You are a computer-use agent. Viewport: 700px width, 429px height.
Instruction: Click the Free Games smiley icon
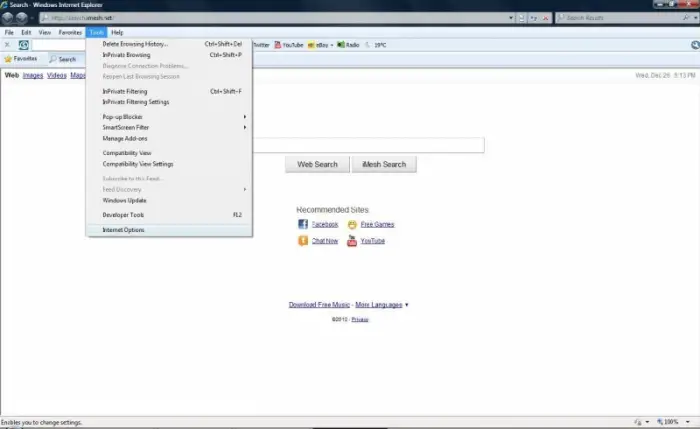pyautogui.click(x=352, y=224)
